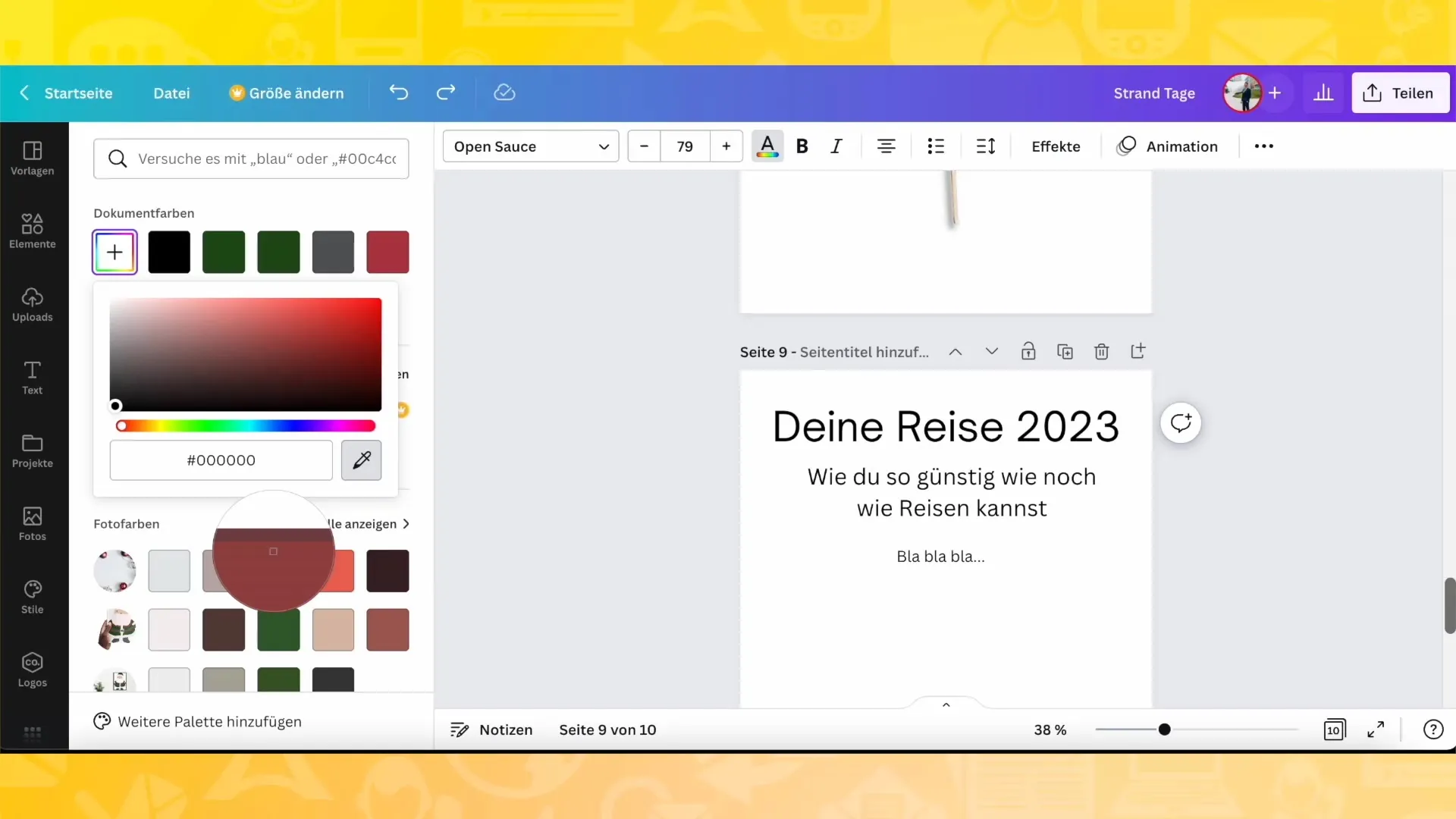Delete page 9 with trash icon

click(1102, 351)
